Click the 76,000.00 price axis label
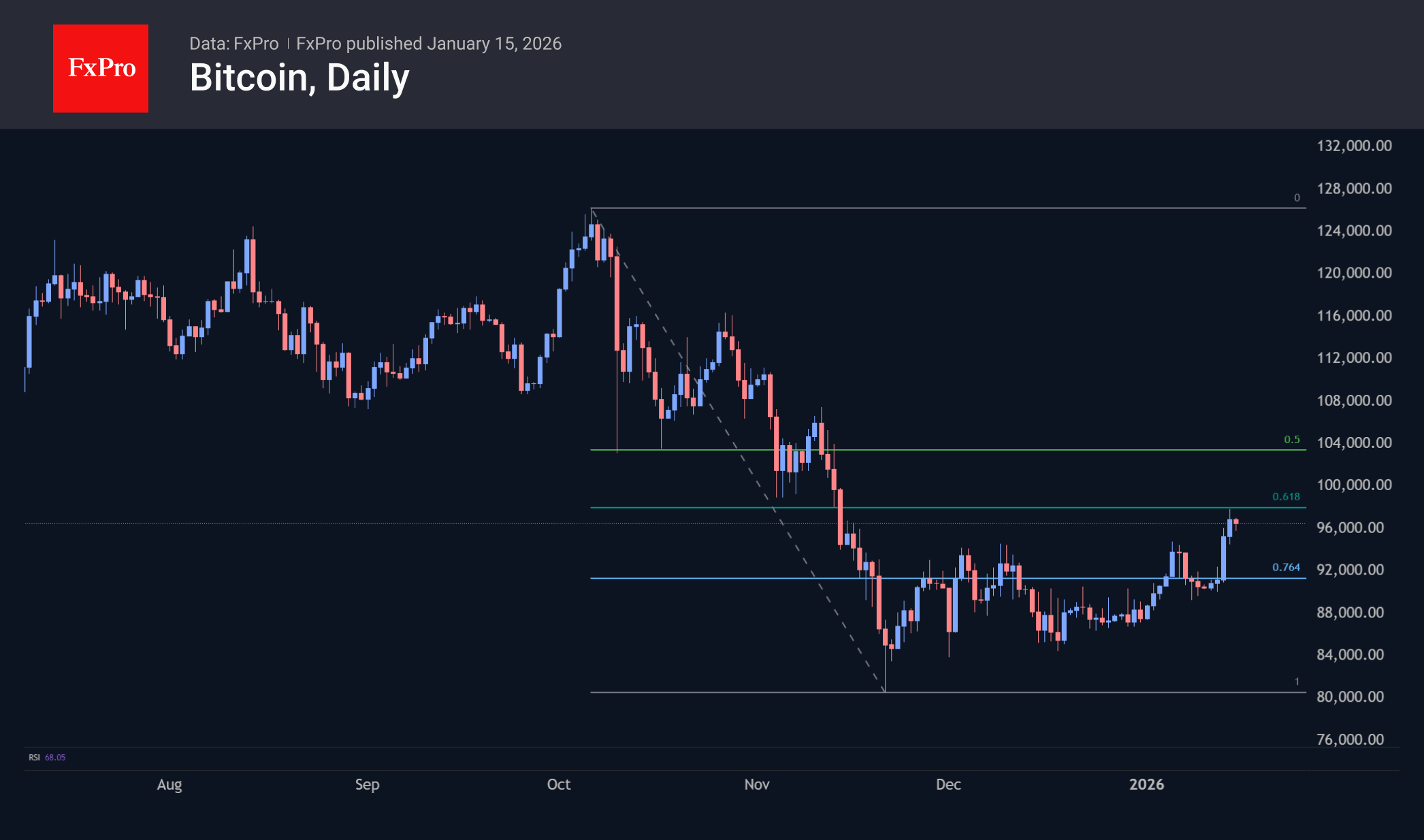The height and width of the screenshot is (840, 1424). [1350, 739]
